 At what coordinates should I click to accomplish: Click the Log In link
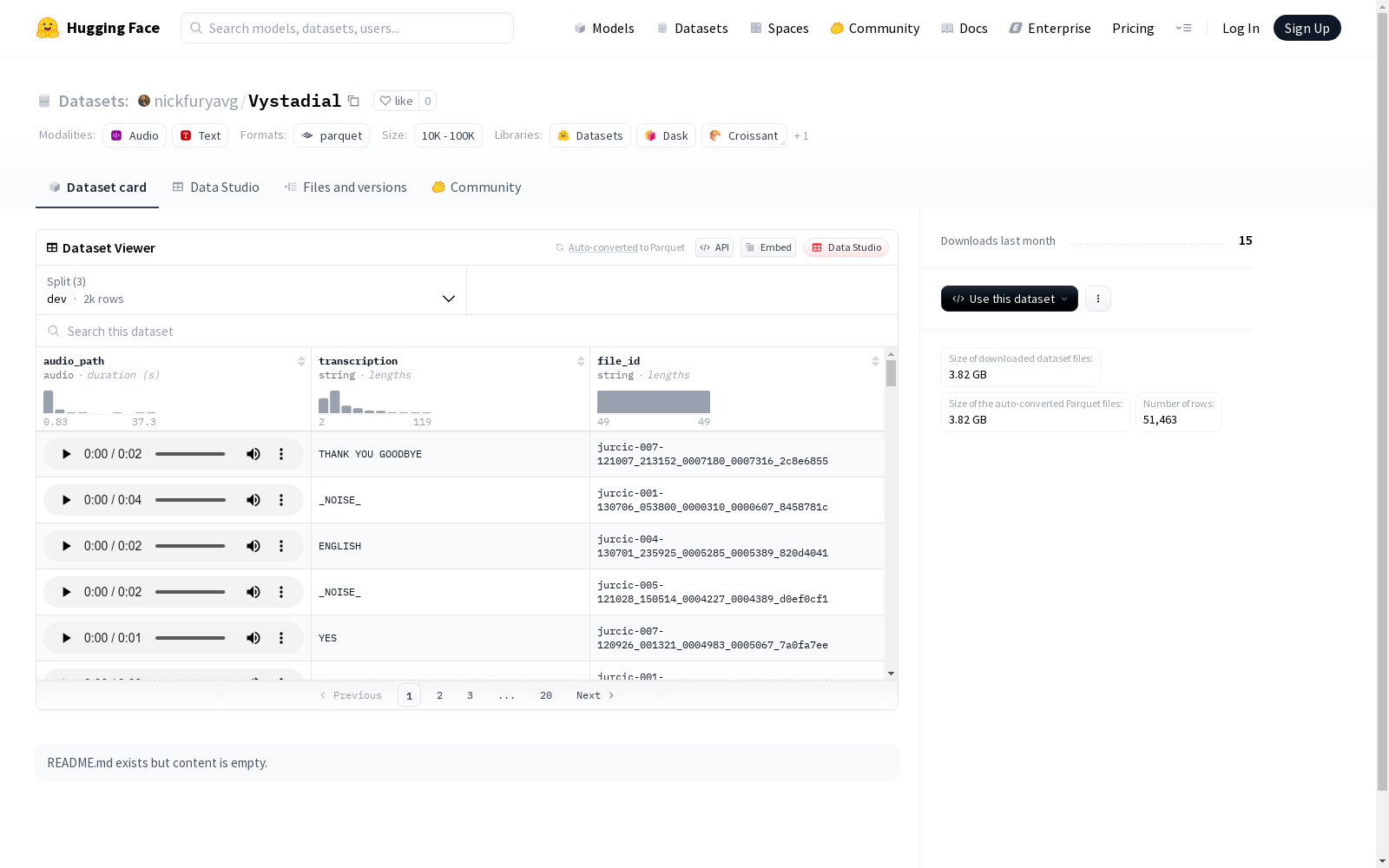[1241, 28]
